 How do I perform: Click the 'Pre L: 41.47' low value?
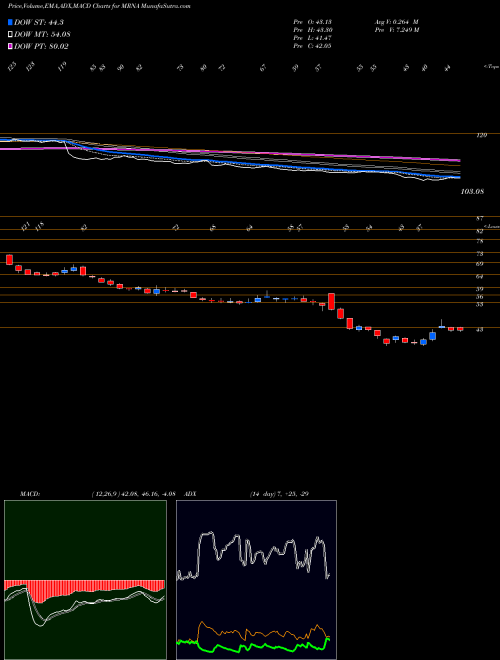coord(312,38)
